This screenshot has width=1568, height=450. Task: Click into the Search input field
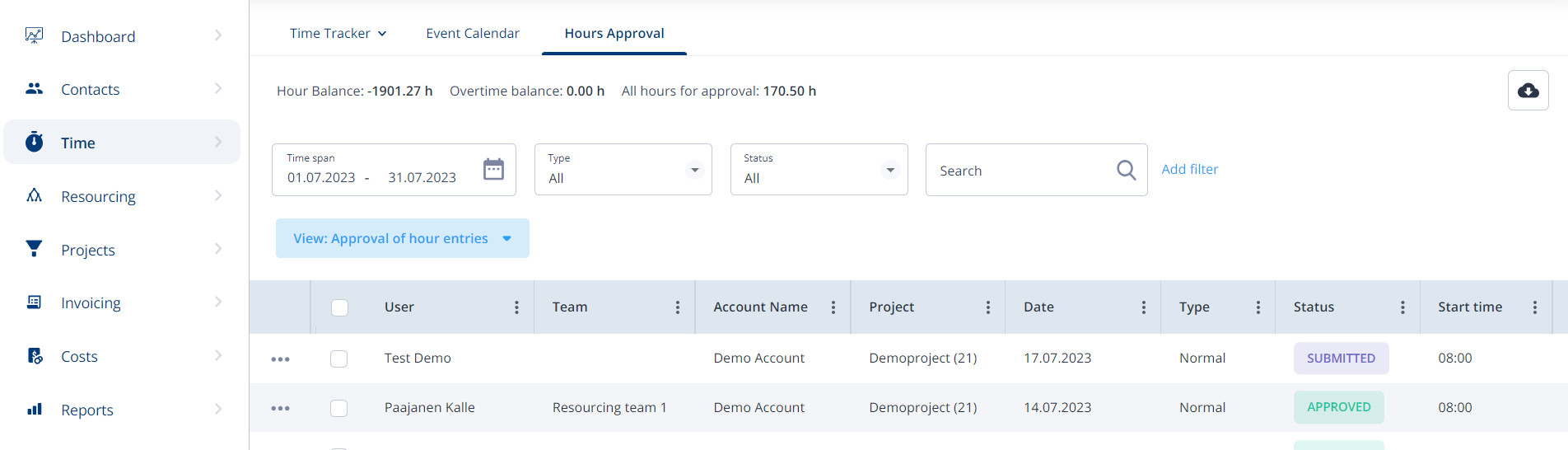[1021, 171]
